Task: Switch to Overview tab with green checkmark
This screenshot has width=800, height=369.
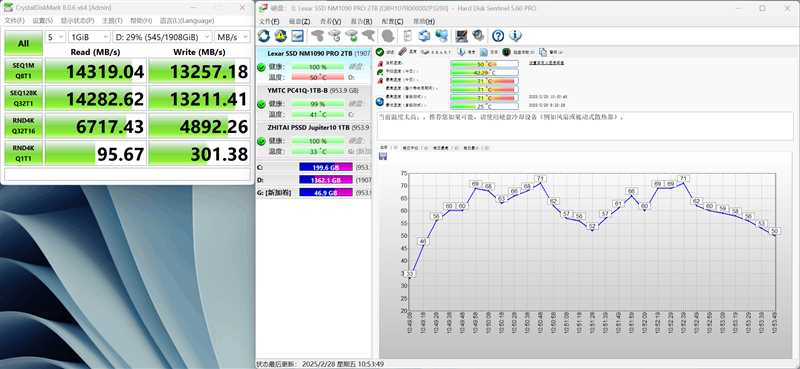Action: [386, 52]
